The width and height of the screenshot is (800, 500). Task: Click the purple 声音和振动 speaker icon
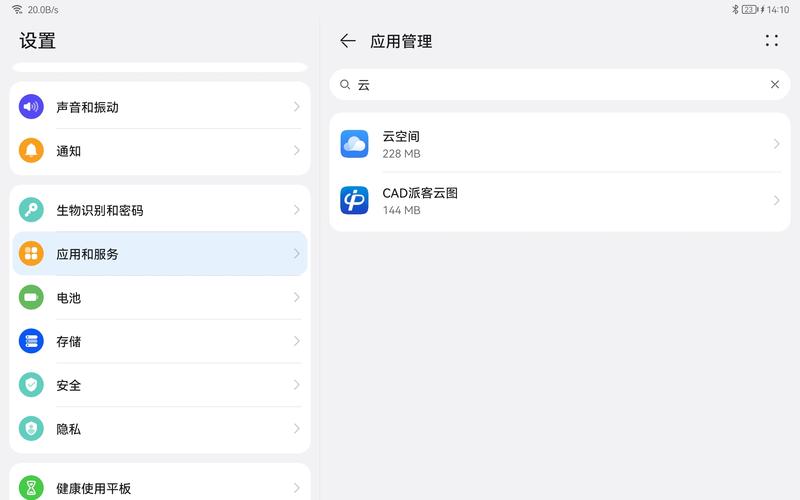tap(31, 107)
